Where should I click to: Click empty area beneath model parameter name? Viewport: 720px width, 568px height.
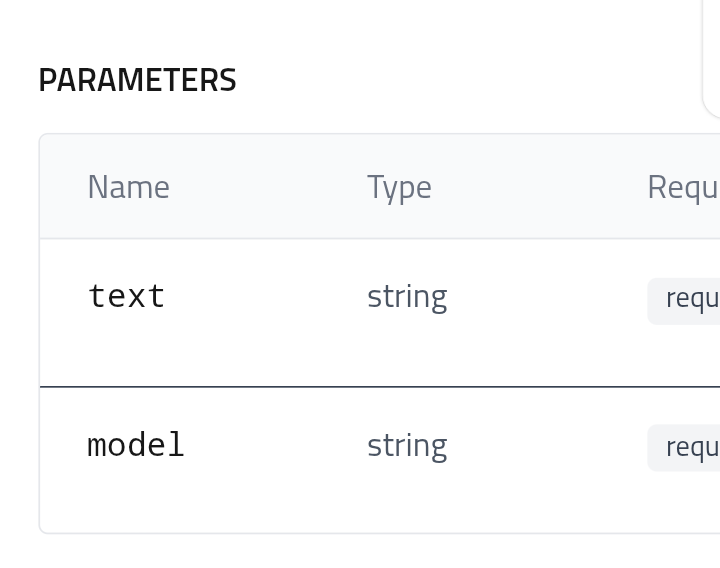pos(136,496)
